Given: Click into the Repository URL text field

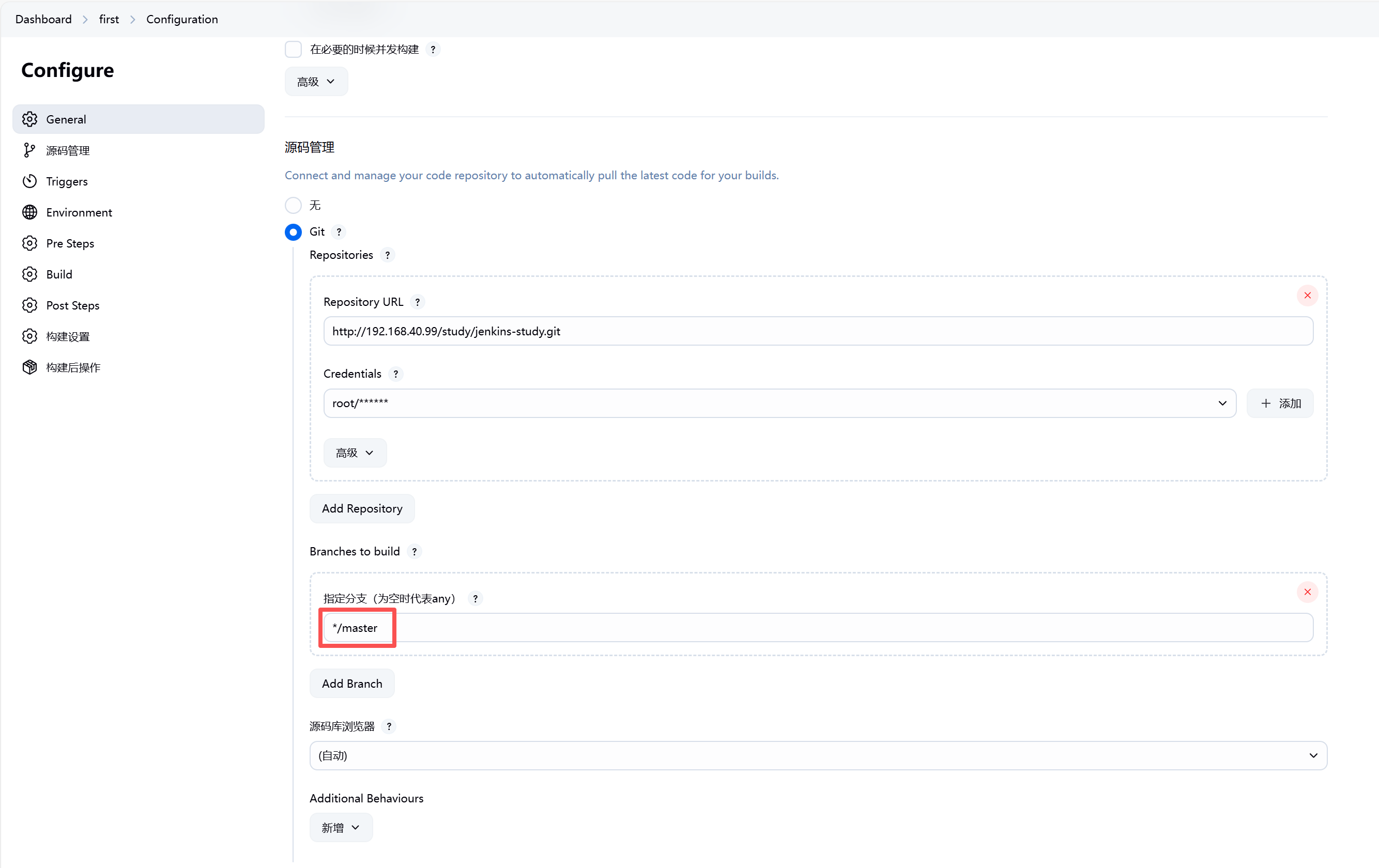Looking at the screenshot, I should coord(818,332).
